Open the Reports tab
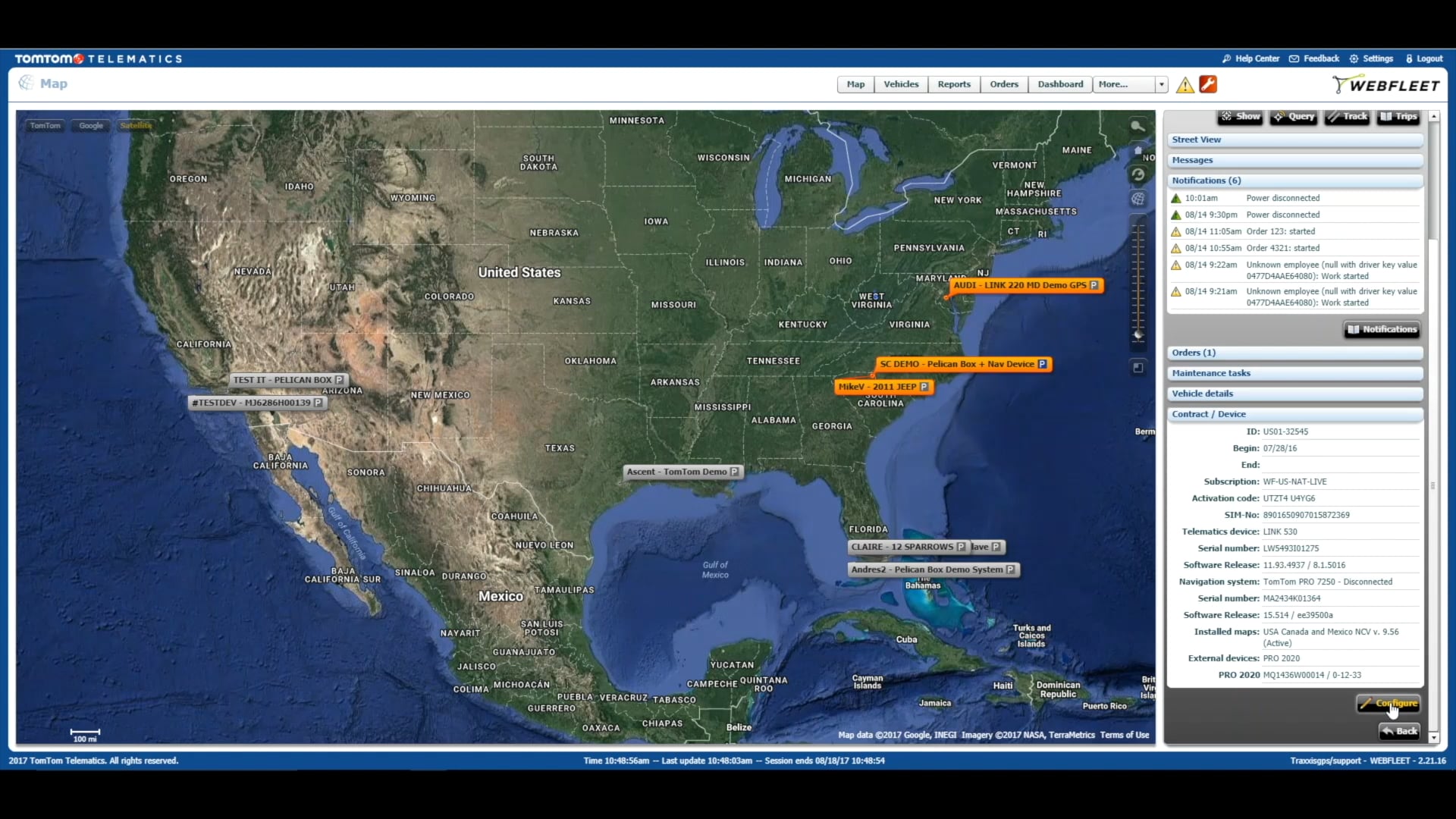Image resolution: width=1456 pixels, height=819 pixels. point(954,84)
